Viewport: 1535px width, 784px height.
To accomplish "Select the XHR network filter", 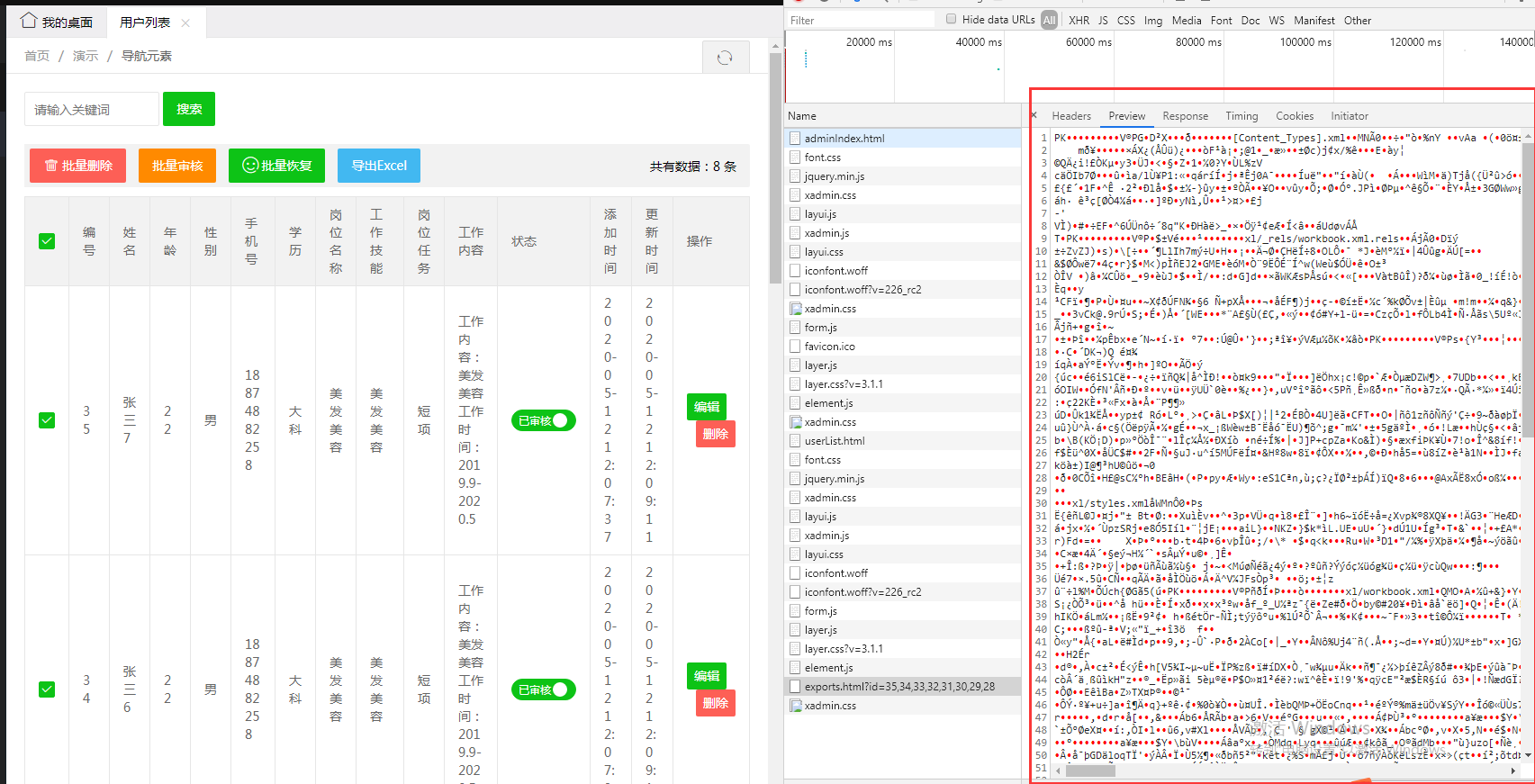I will (1079, 20).
